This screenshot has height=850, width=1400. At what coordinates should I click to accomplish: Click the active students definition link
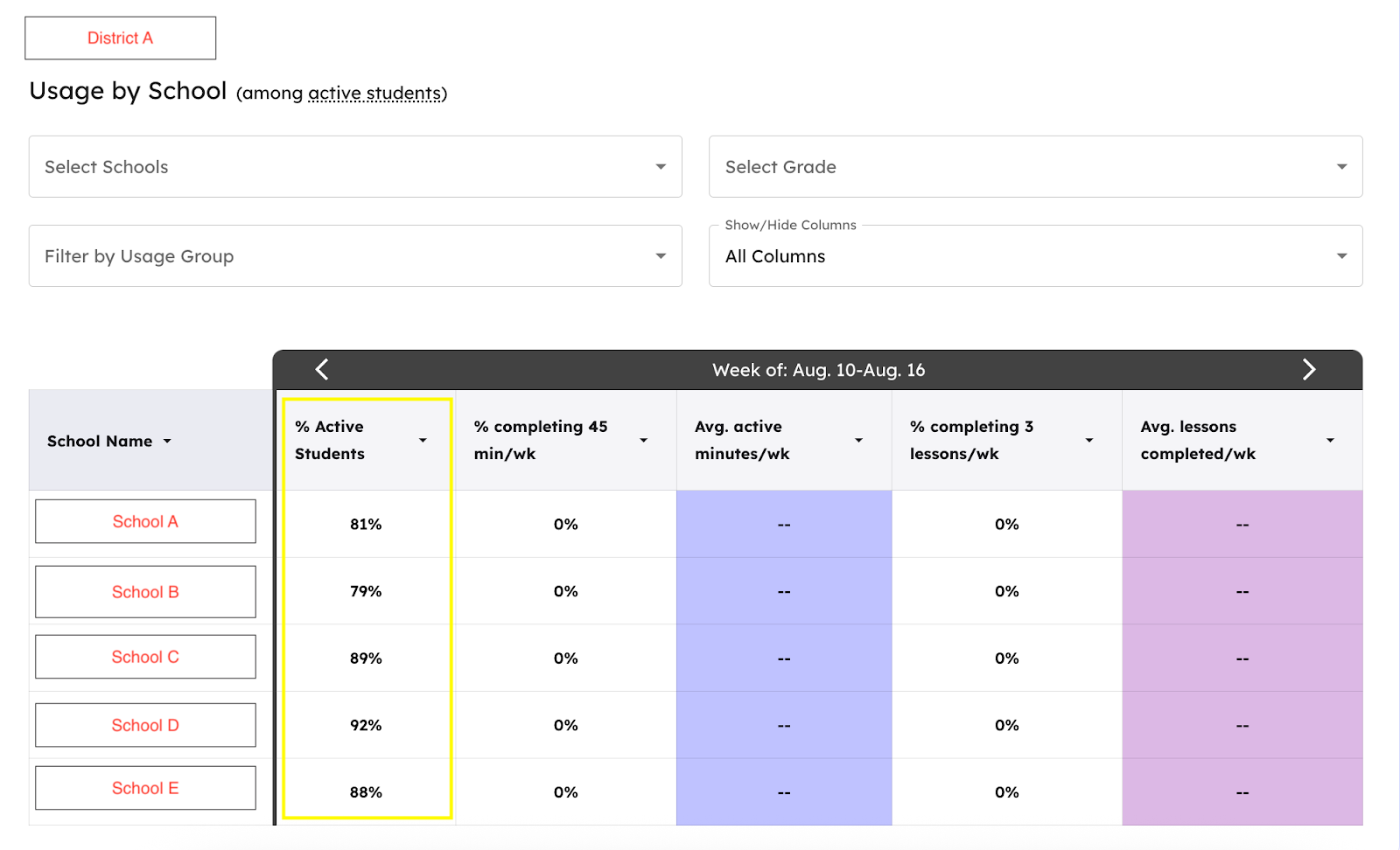coord(374,94)
